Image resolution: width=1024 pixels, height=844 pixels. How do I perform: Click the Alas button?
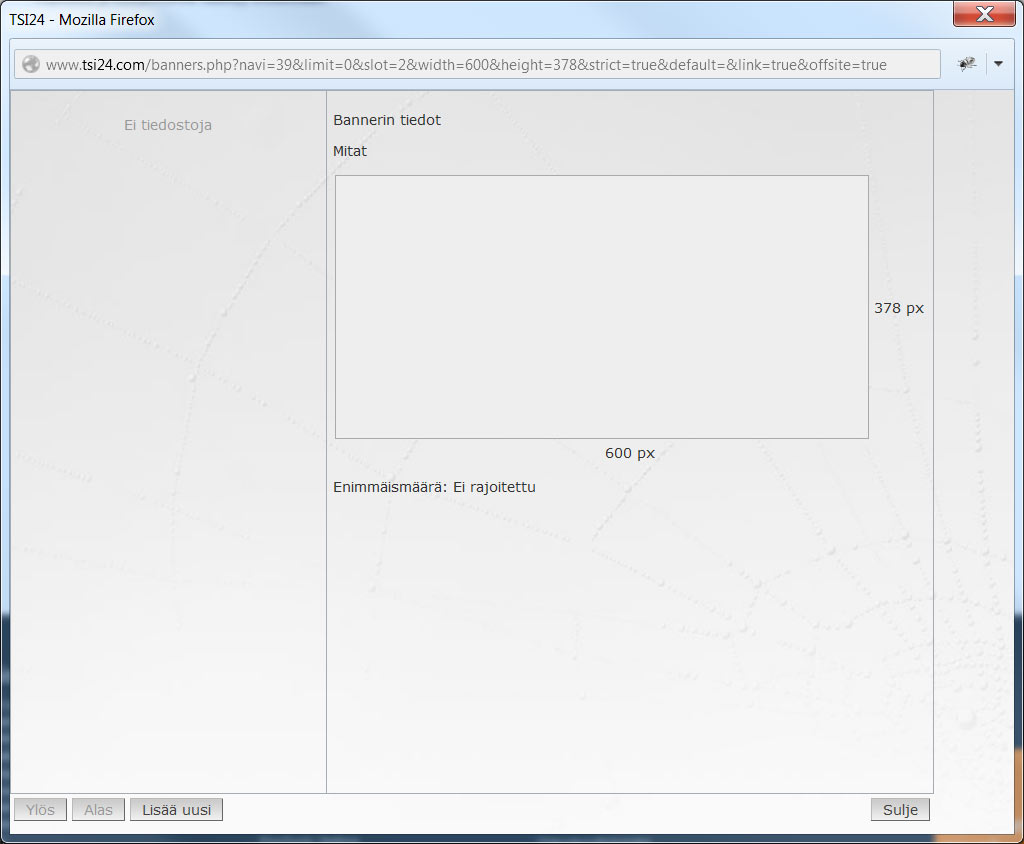pos(98,810)
